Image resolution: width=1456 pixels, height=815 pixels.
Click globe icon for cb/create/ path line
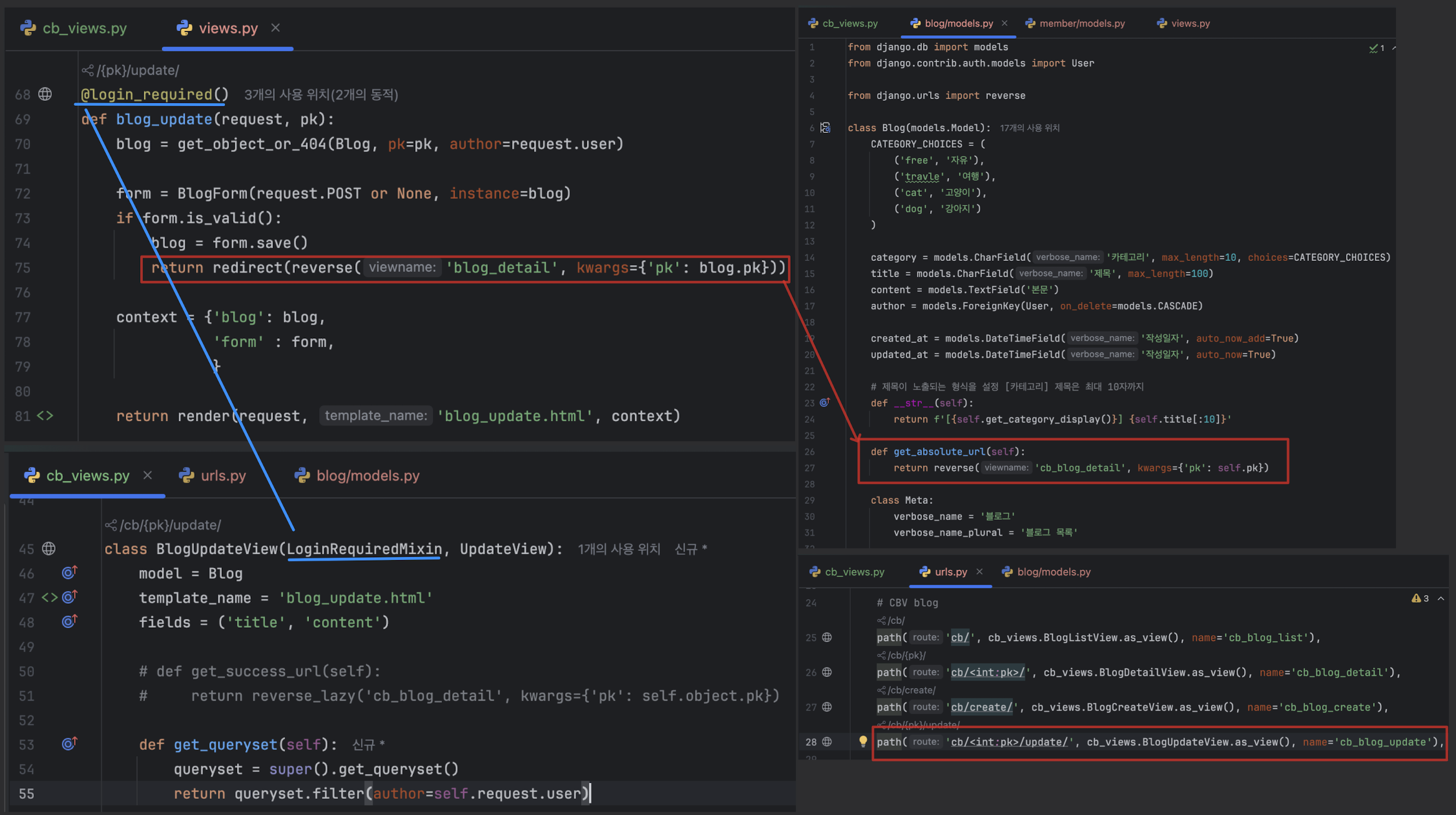827,707
